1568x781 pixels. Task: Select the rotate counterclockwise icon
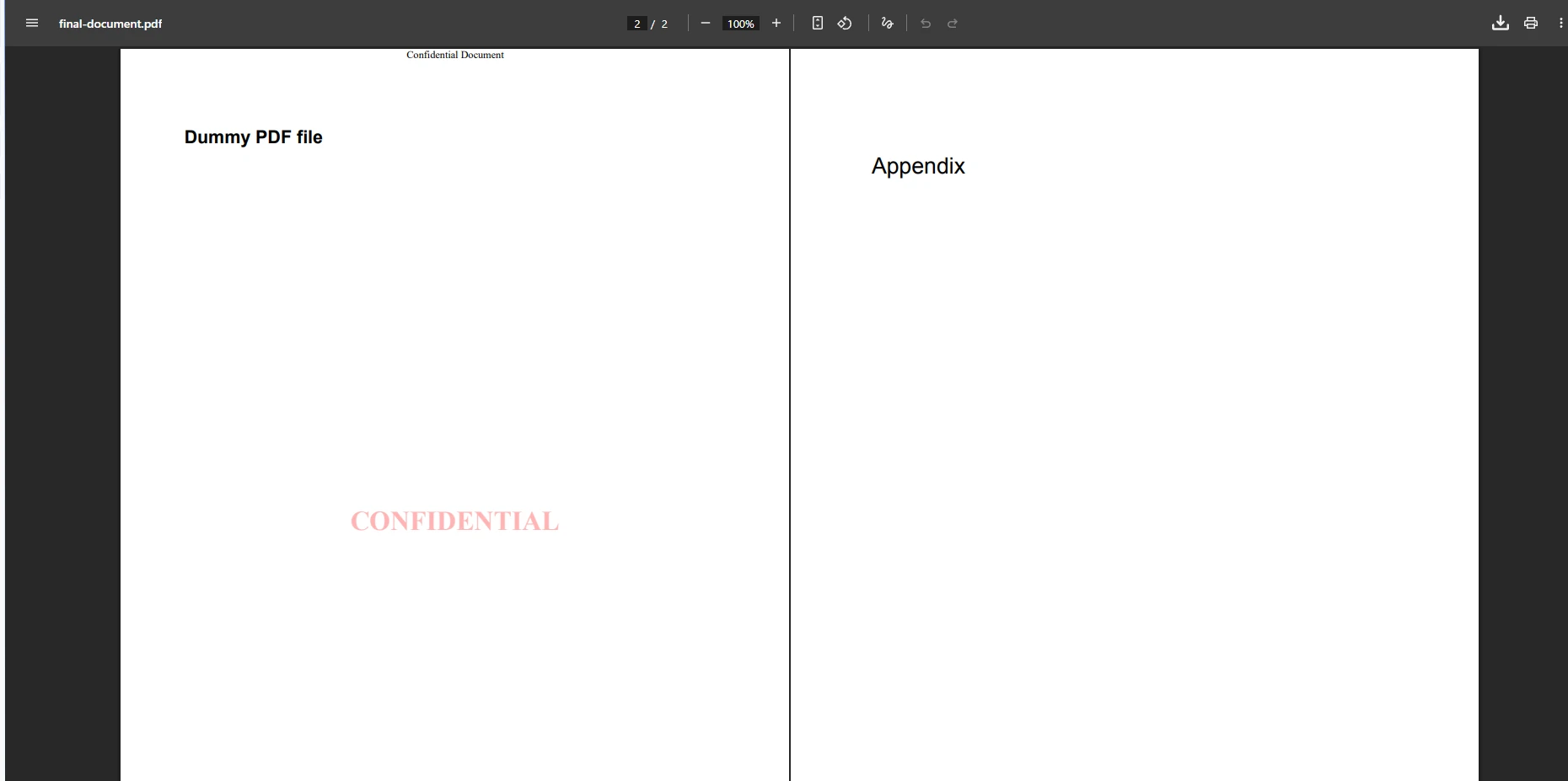click(846, 23)
